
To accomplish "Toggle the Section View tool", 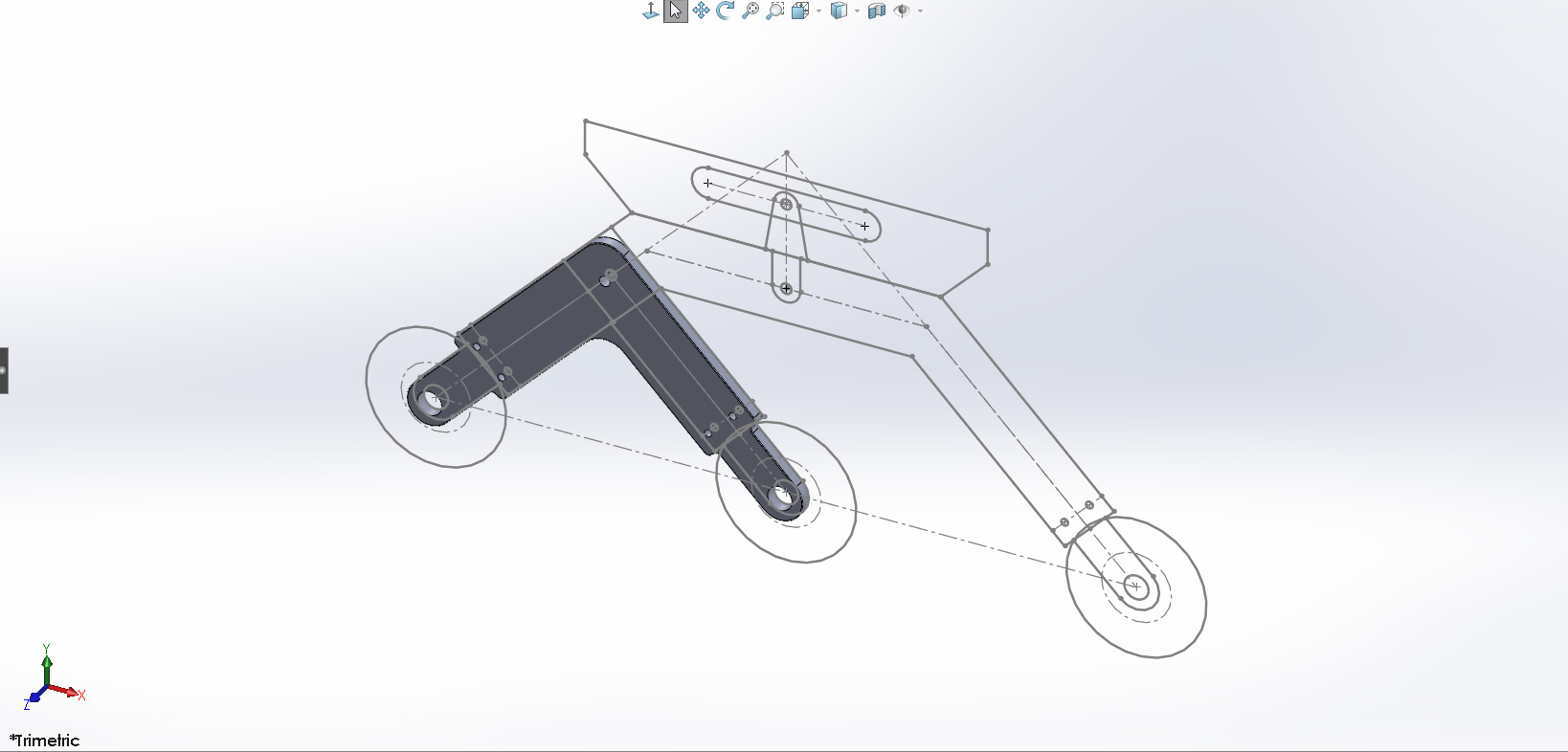I will point(876,11).
